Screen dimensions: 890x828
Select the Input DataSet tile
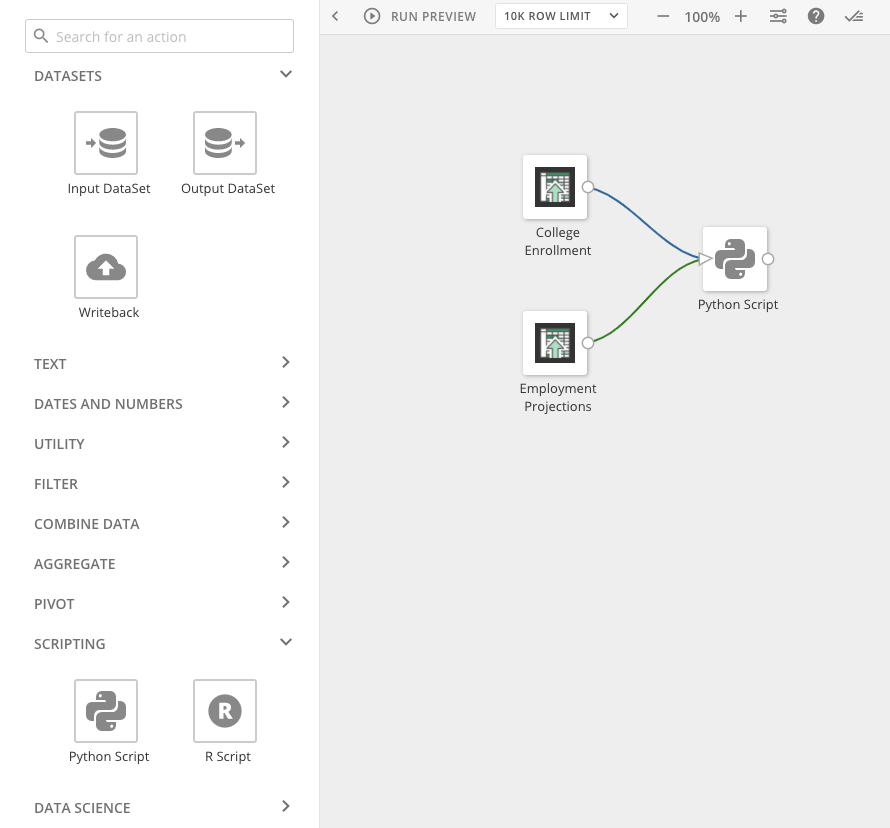point(107,142)
